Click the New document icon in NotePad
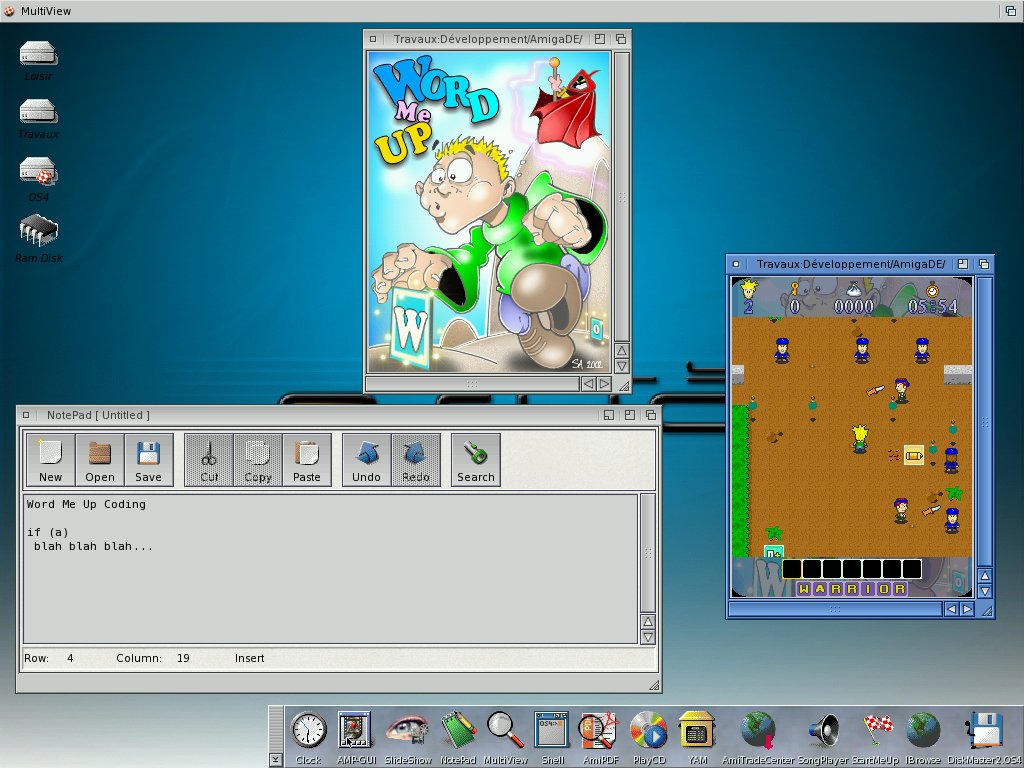 tap(50, 460)
